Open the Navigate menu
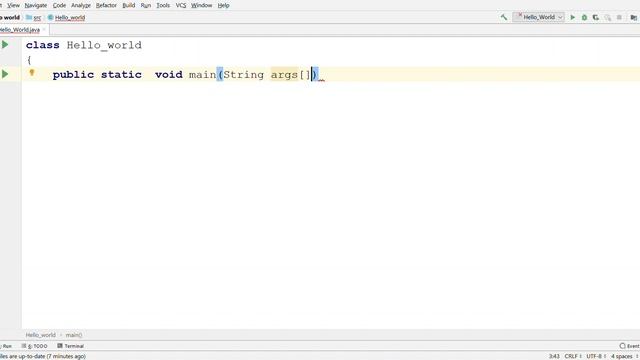Screen dimensions: 640x360 tap(36, 5)
